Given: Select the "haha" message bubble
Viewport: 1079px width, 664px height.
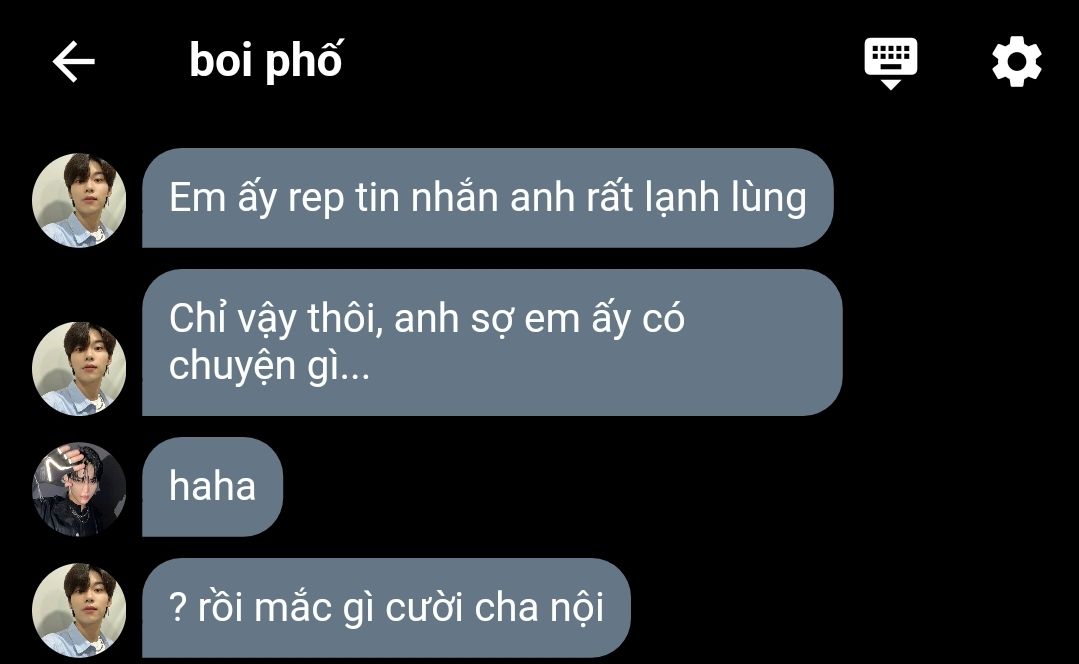Looking at the screenshot, I should [213, 487].
